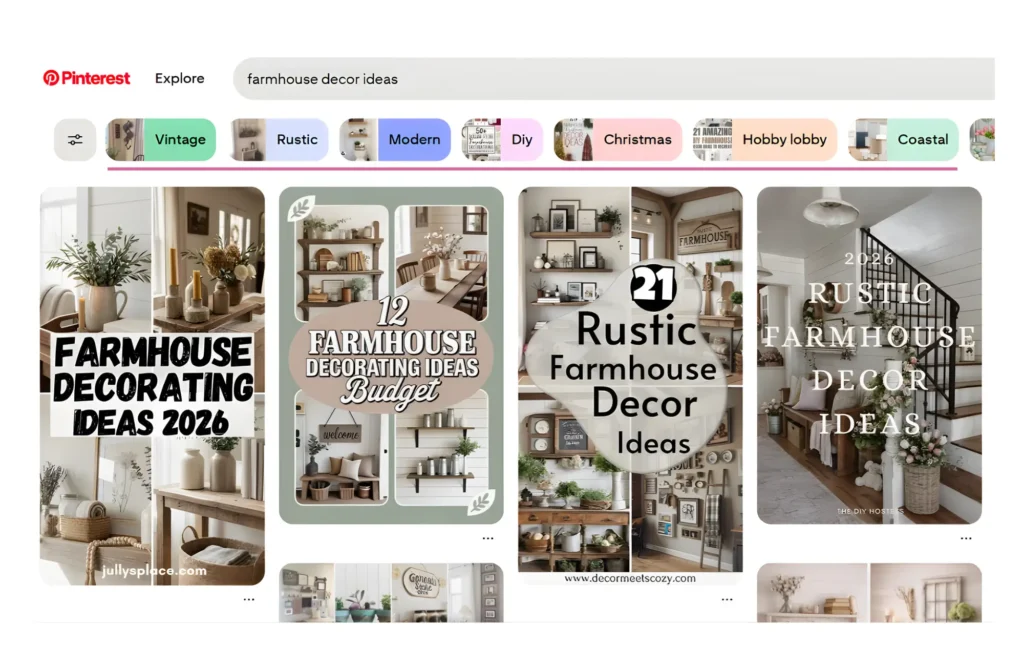Open more options under 2026 Rustic staircase pin
The height and width of the screenshot is (666, 1024).
(x=965, y=538)
